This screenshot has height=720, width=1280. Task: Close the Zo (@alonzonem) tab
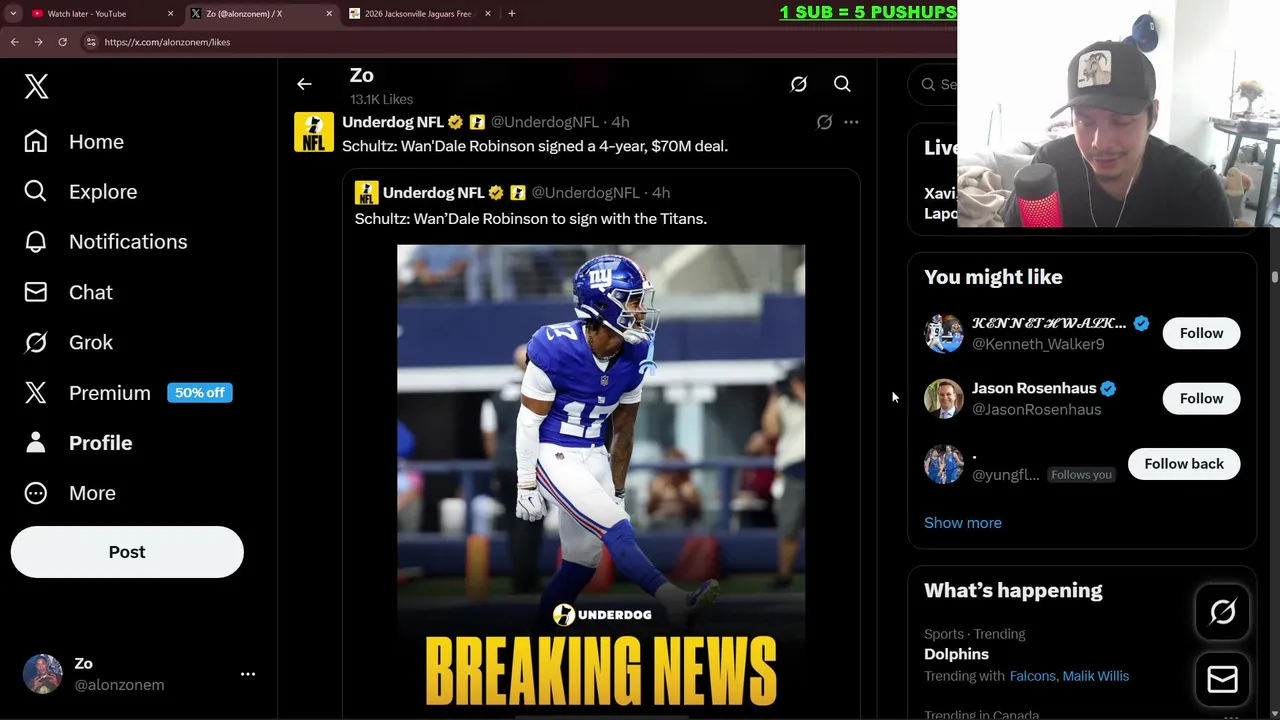329,14
